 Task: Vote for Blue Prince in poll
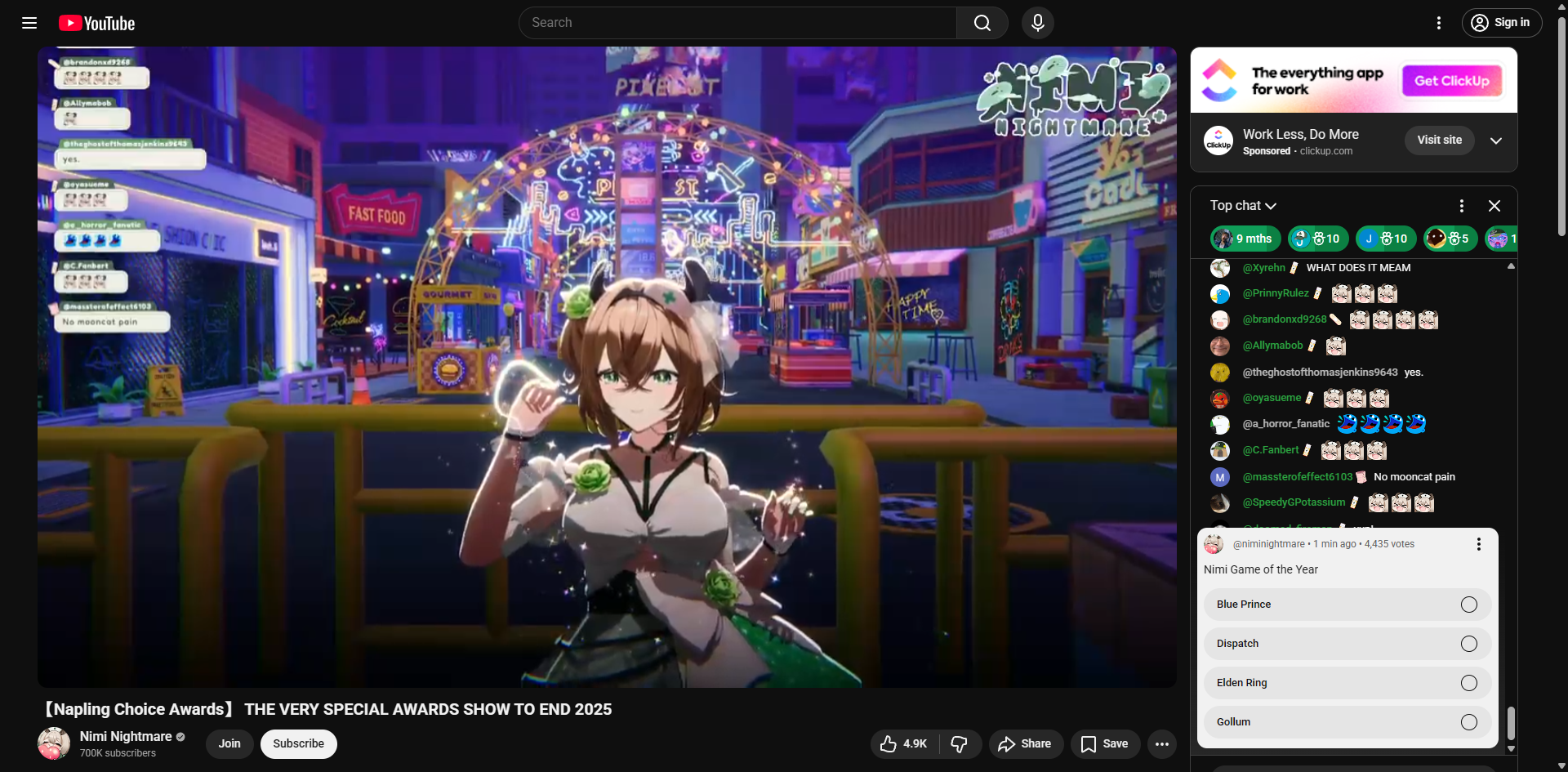coord(1347,605)
